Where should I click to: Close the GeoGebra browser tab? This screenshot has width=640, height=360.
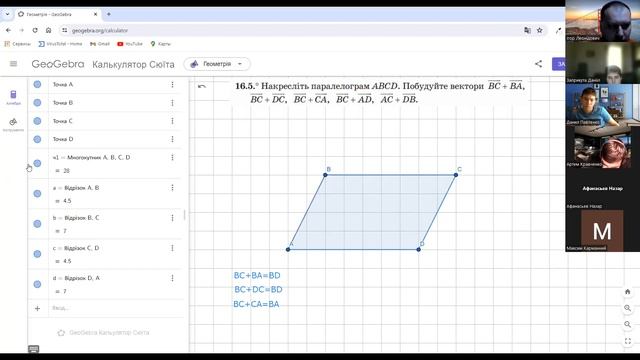tap(96, 14)
